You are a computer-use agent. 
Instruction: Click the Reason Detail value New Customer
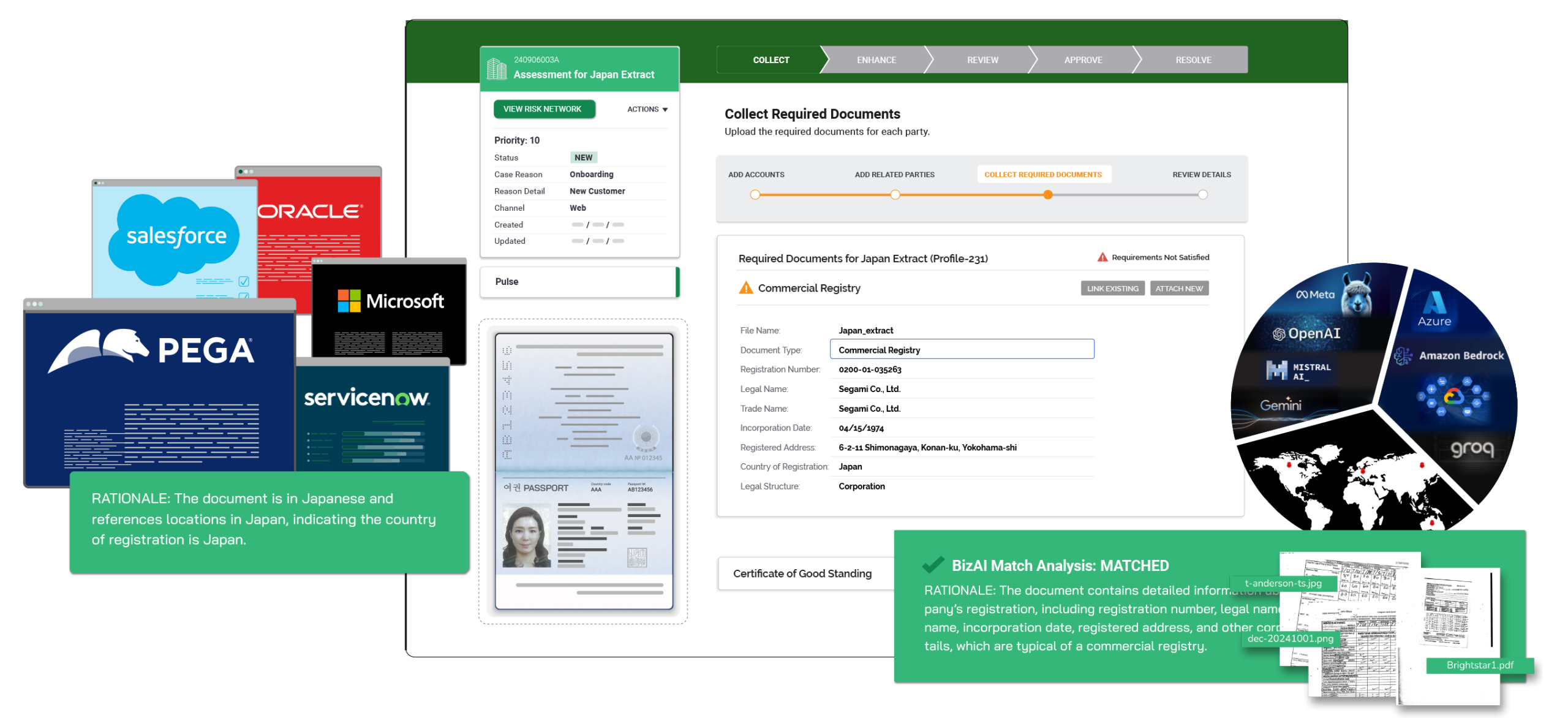[597, 191]
